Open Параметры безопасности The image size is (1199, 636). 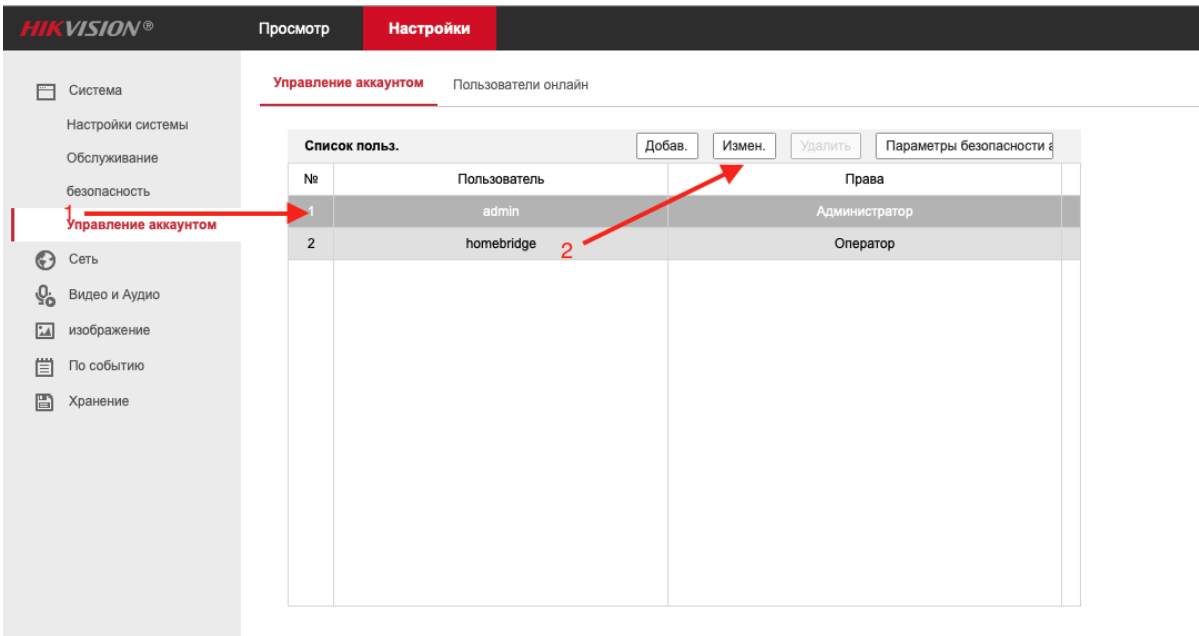click(x=963, y=144)
